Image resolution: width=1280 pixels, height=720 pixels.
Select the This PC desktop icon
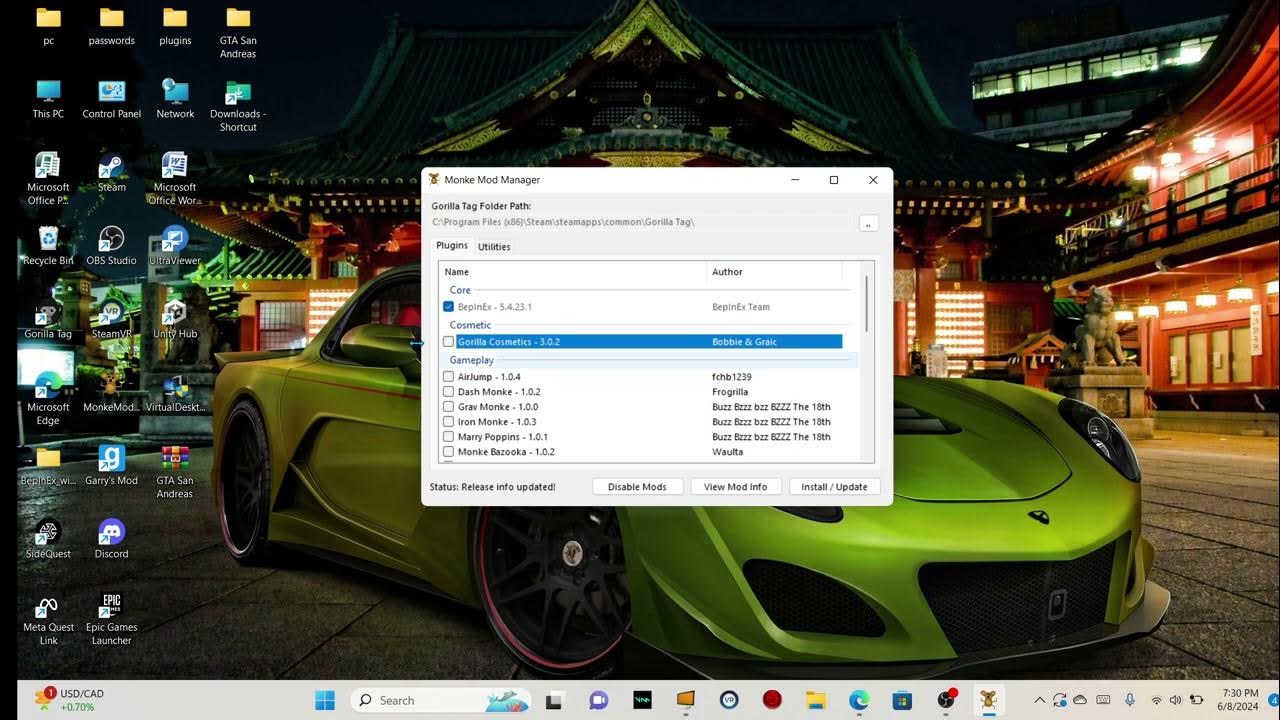coord(48,98)
